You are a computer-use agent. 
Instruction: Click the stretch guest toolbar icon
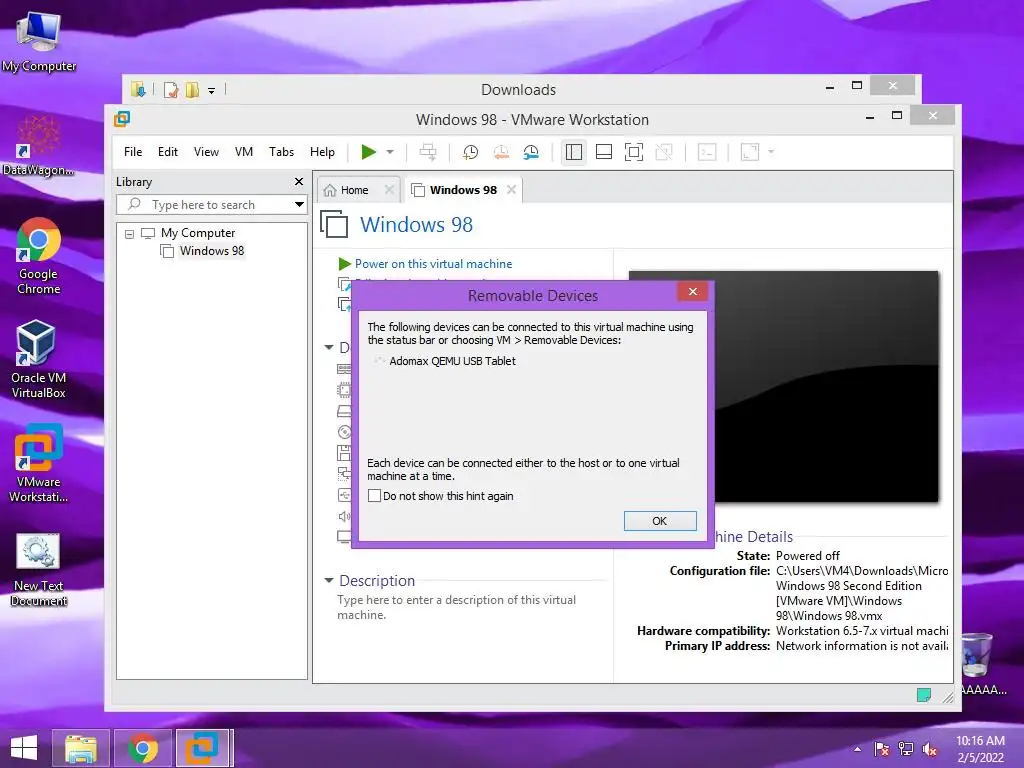pos(750,152)
